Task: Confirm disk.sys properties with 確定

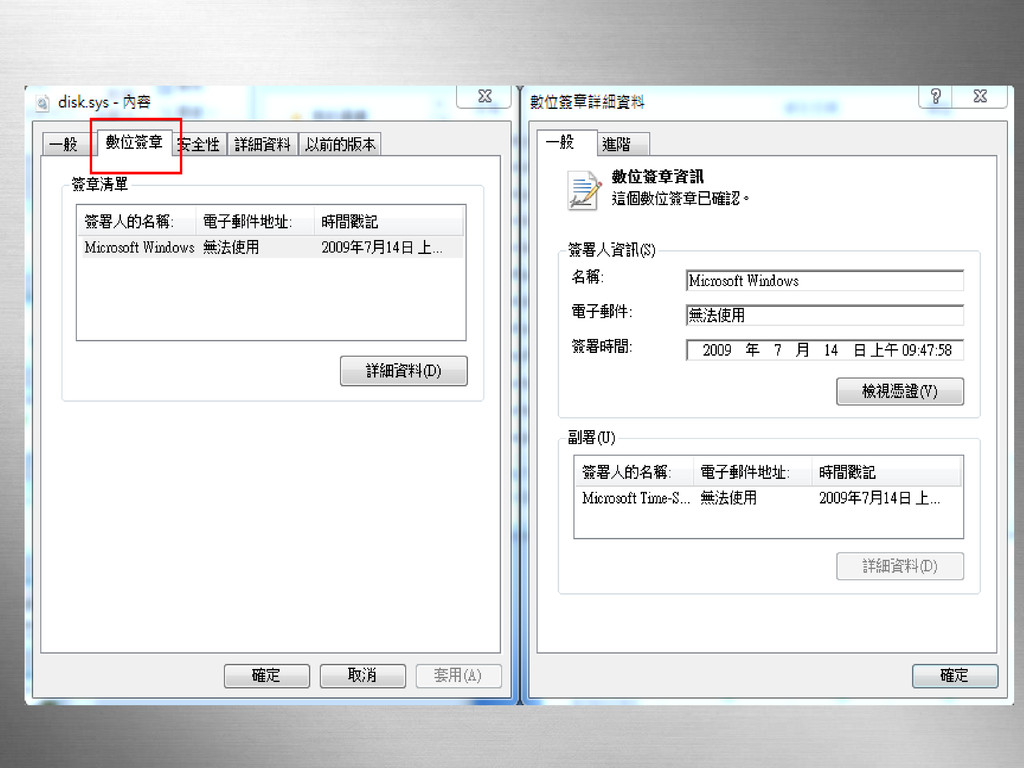Action: 266,675
